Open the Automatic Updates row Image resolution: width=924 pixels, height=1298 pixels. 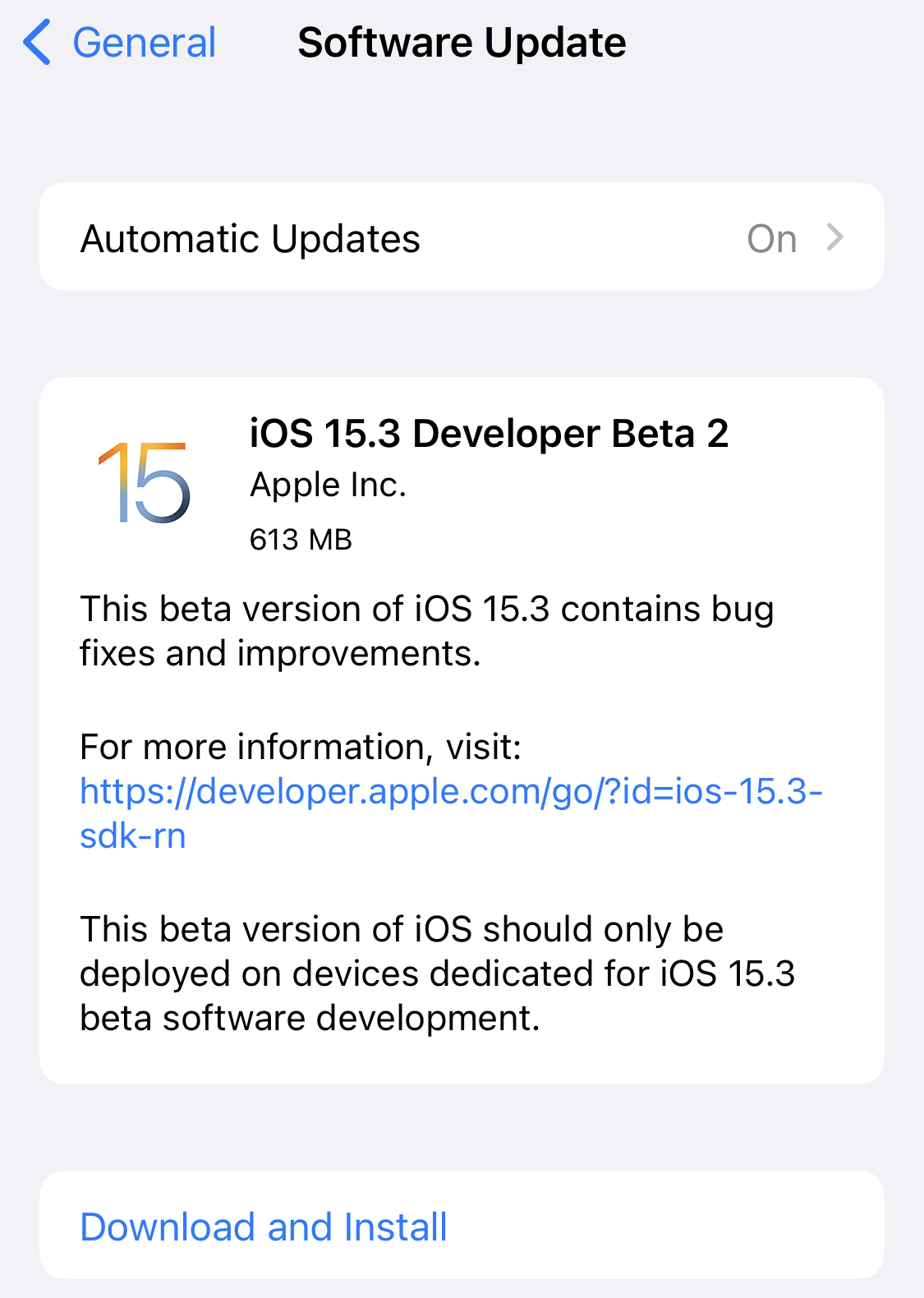point(462,237)
